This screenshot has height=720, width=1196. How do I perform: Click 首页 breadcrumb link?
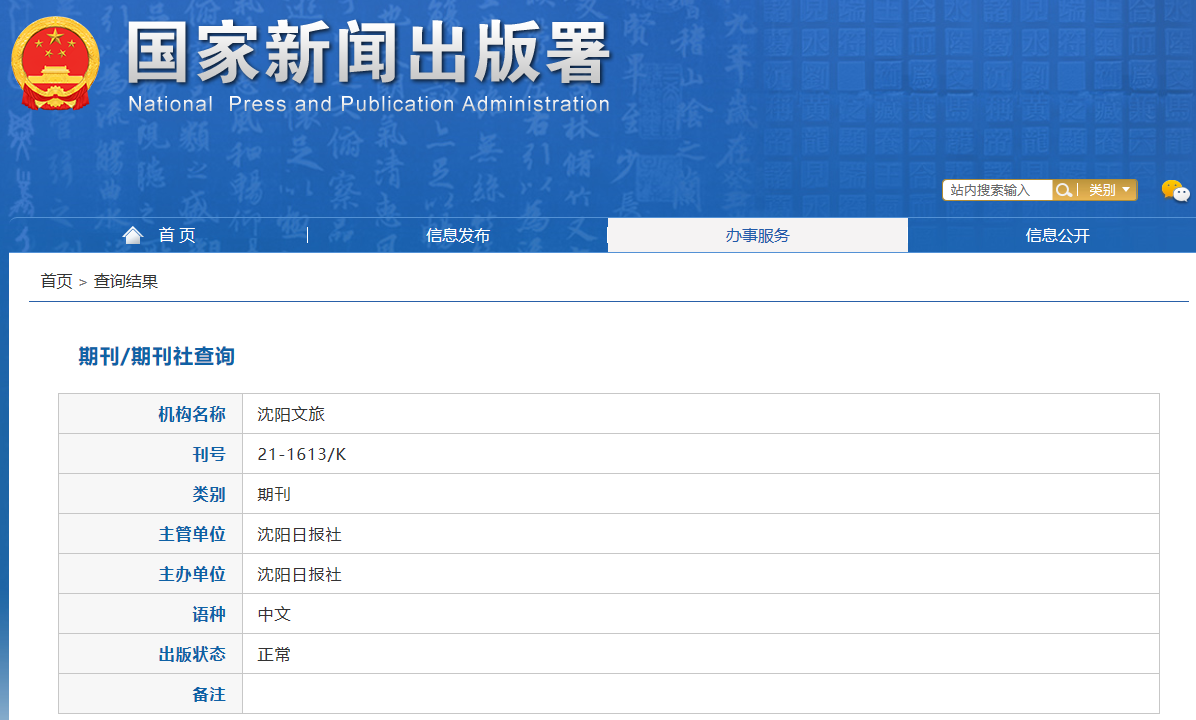point(56,281)
